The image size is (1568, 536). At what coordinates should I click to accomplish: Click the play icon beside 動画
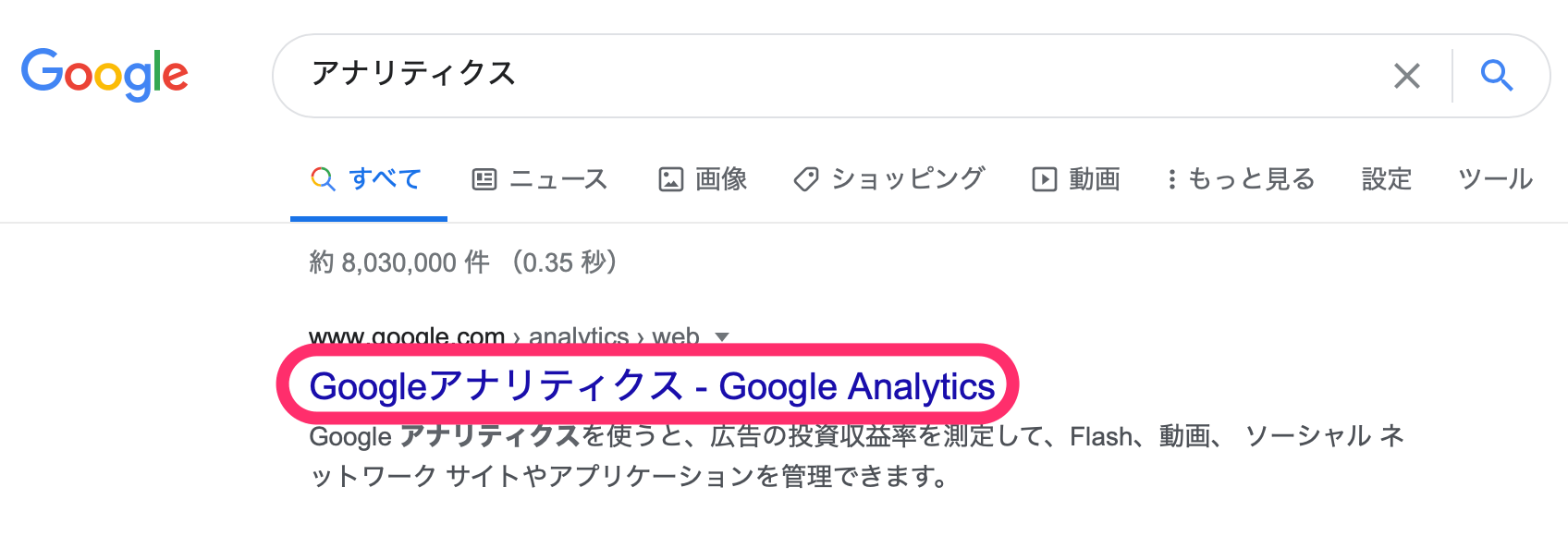(x=1044, y=179)
